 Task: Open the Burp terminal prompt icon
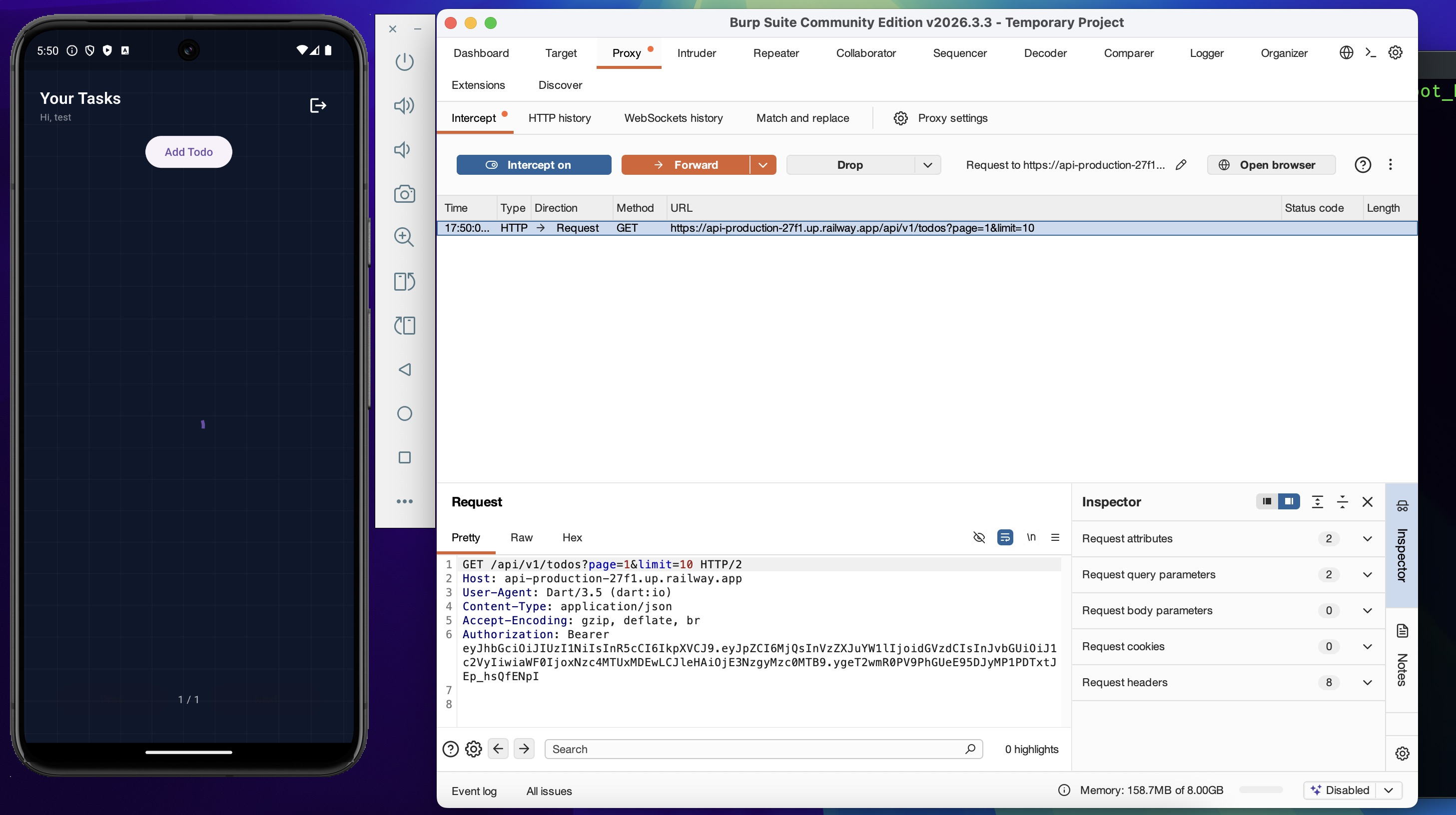click(1371, 52)
